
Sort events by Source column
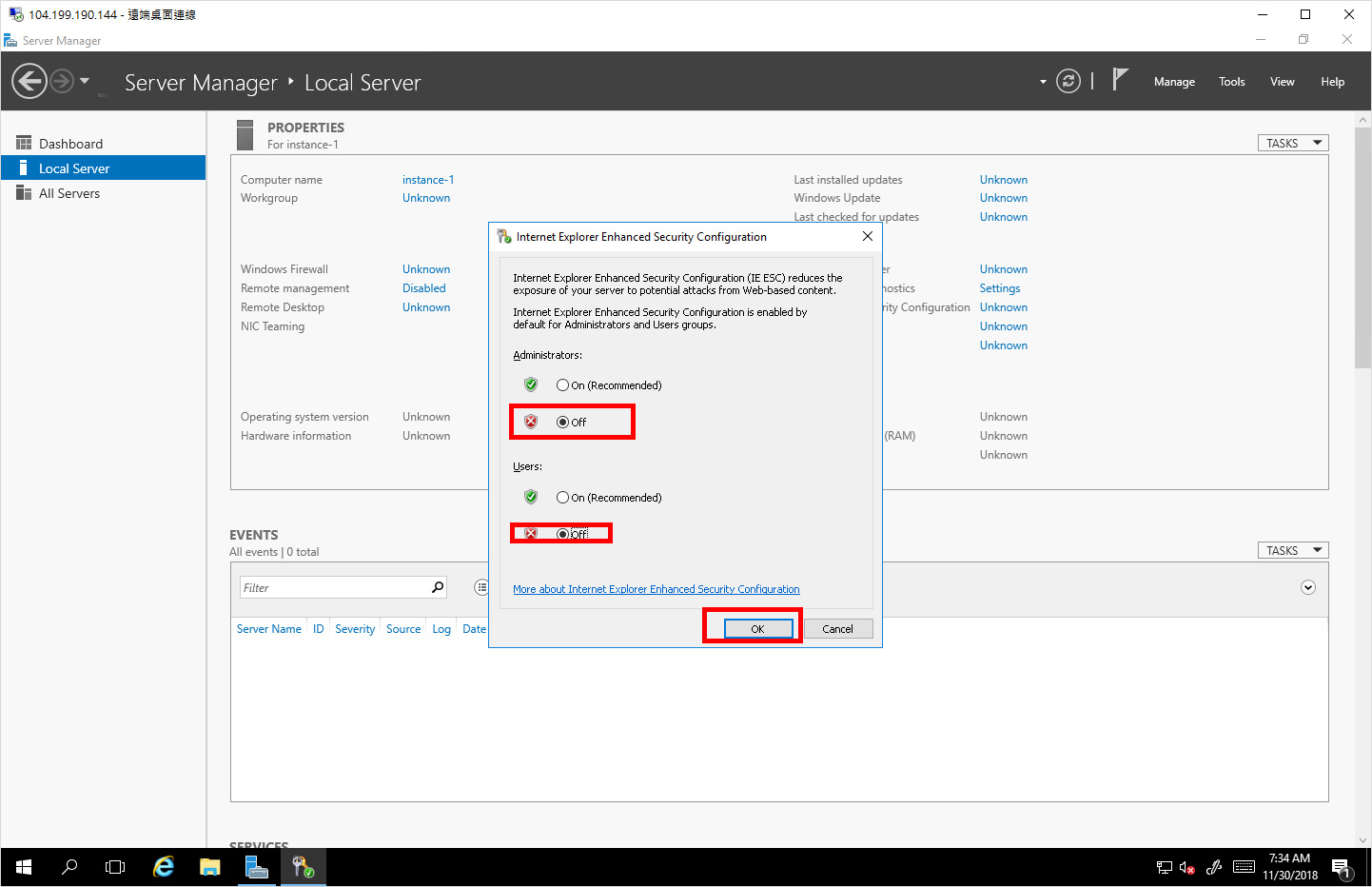403,629
